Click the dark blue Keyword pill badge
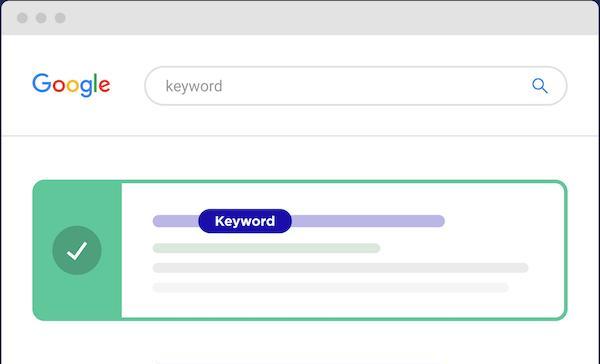Viewport: 600px width, 364px height. point(245,221)
